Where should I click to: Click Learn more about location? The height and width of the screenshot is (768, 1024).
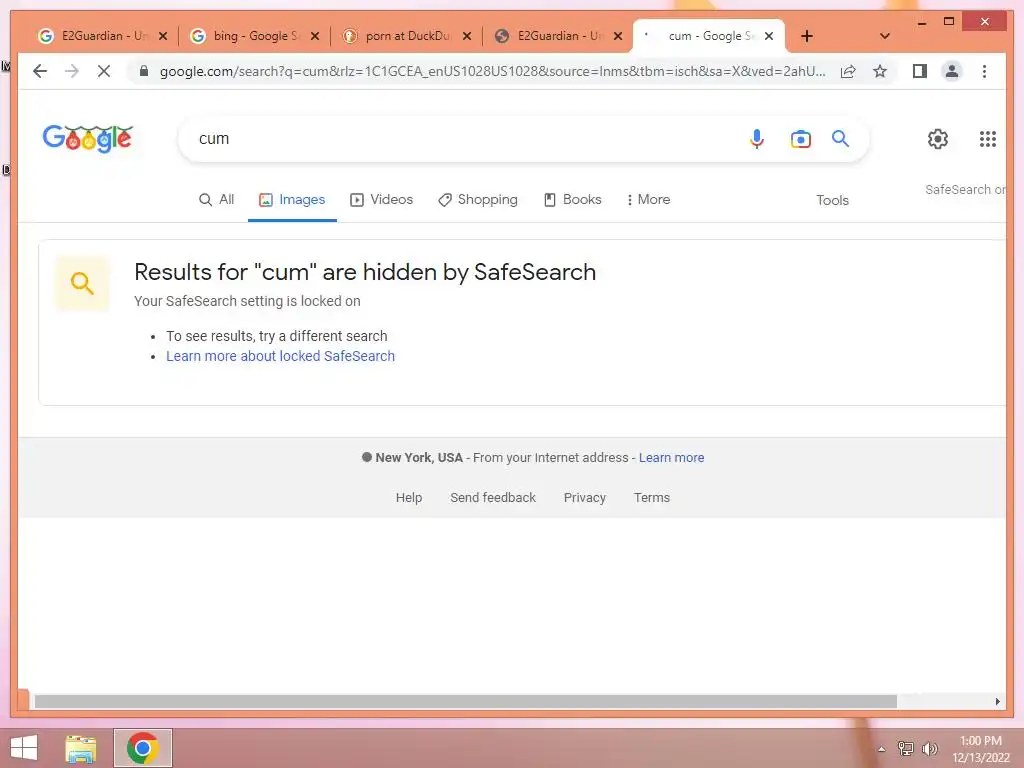tap(671, 458)
